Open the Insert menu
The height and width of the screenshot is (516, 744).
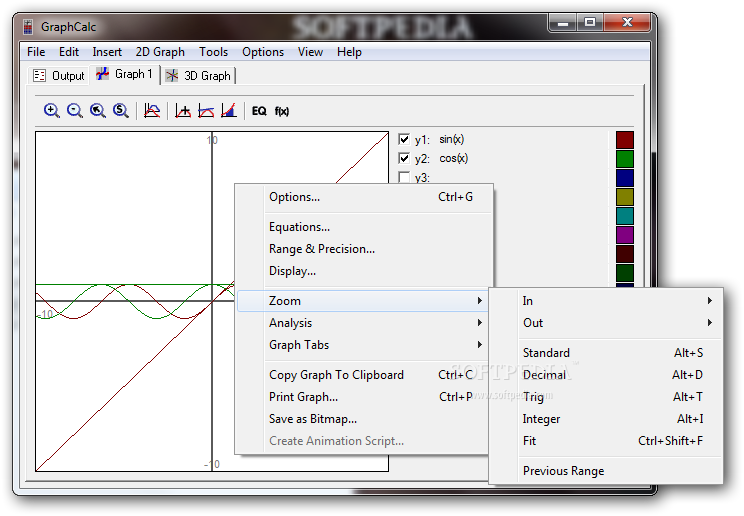[107, 52]
